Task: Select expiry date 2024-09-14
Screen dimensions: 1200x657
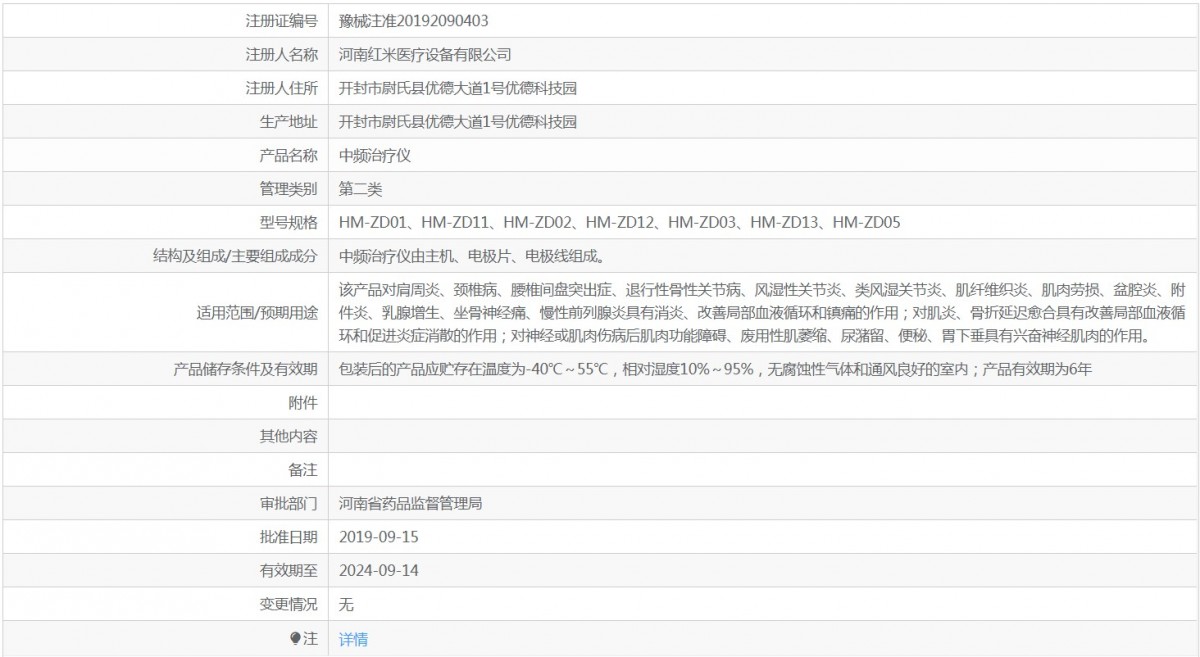Action: tap(379, 571)
